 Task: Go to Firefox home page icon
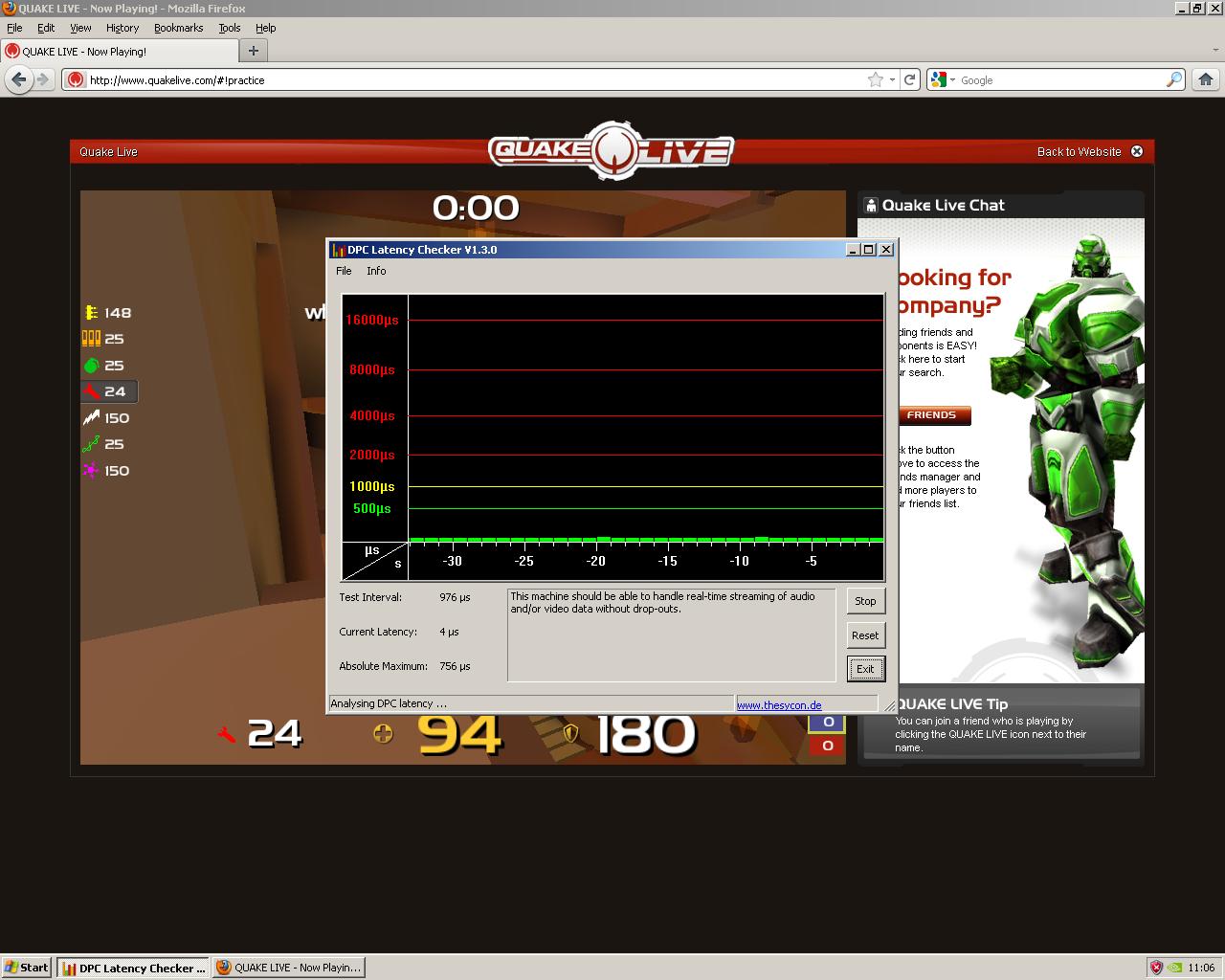tap(1205, 80)
